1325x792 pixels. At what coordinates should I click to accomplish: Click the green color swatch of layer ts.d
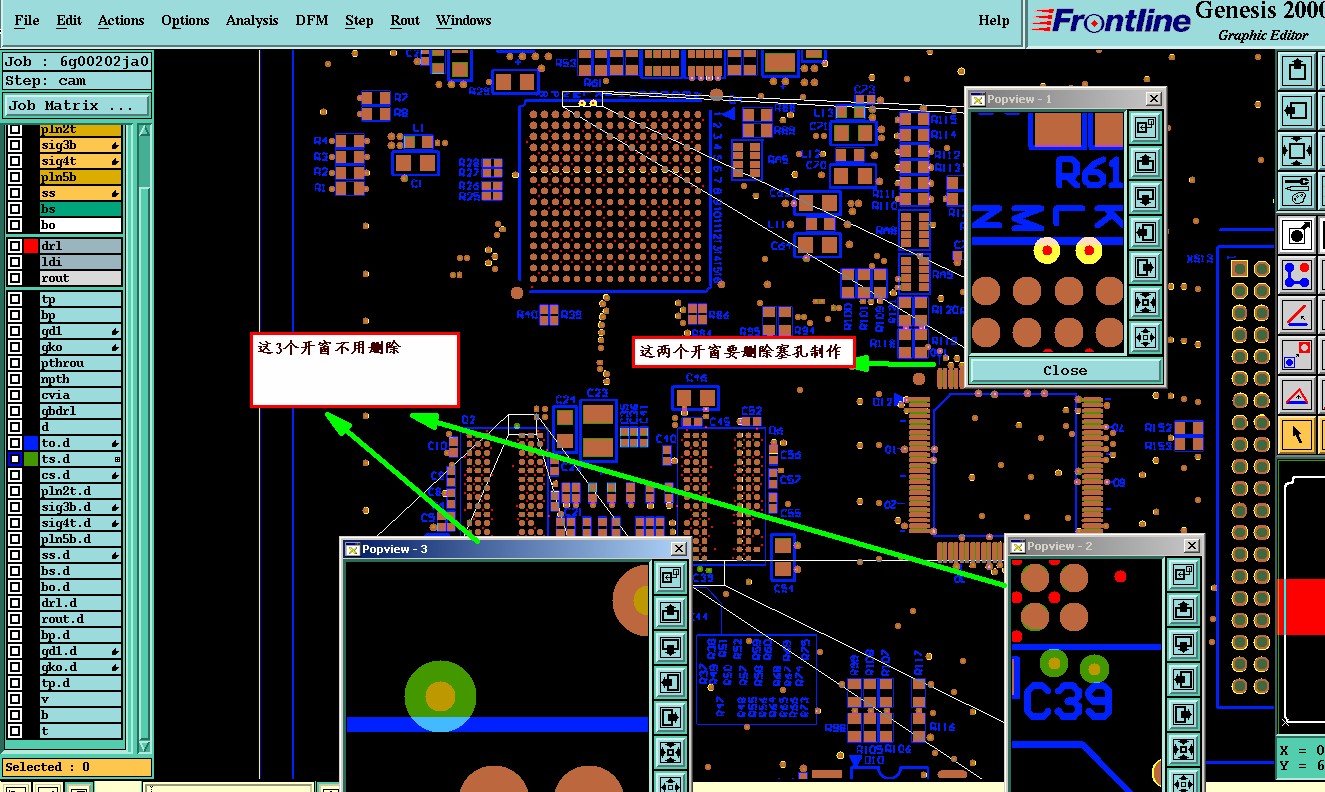(x=30, y=459)
